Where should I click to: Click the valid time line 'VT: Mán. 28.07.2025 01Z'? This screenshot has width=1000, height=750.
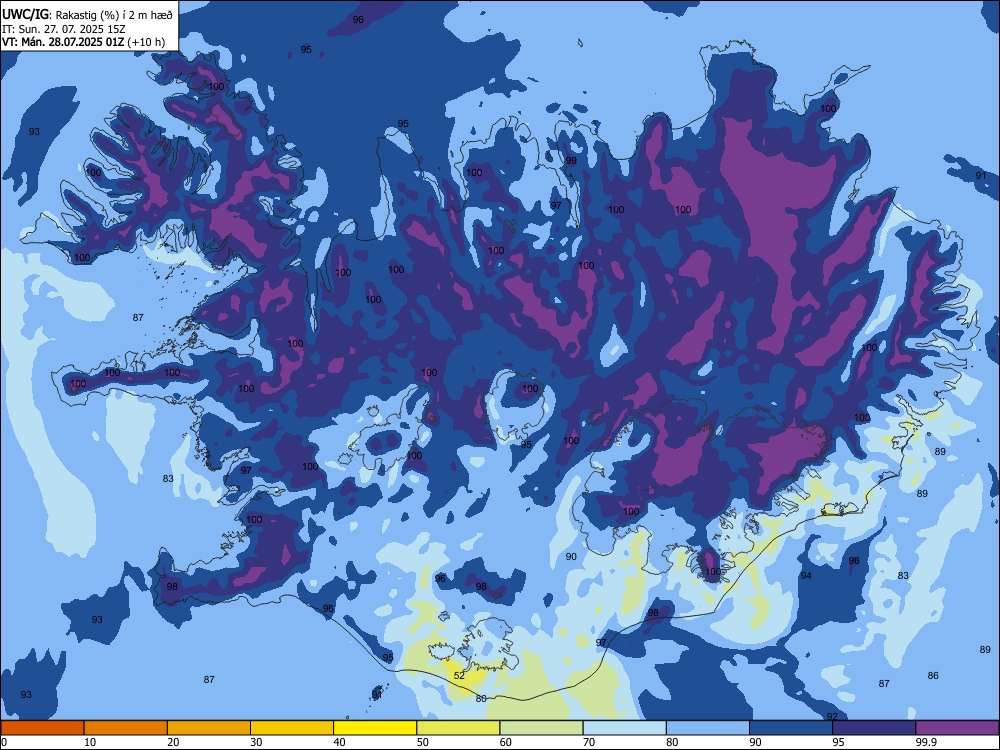[63, 42]
